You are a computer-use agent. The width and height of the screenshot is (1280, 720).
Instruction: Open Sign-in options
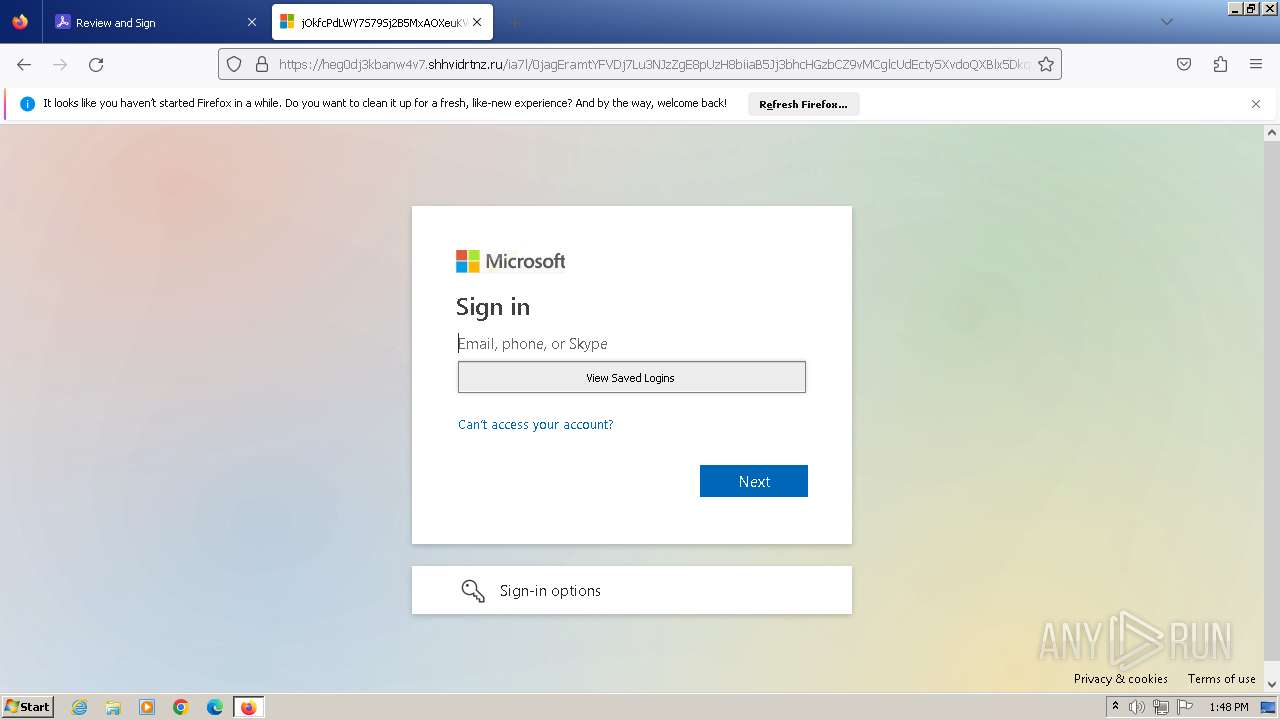click(x=632, y=590)
